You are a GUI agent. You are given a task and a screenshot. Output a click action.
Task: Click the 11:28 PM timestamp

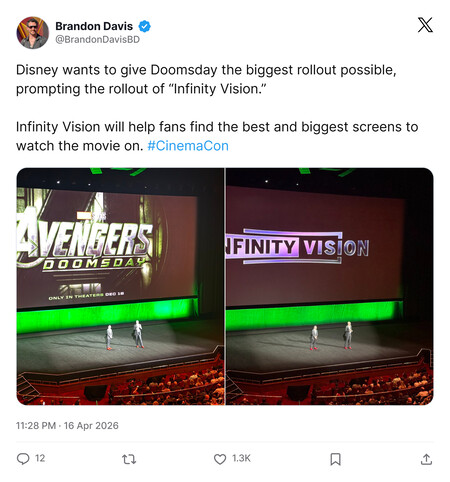36,426
